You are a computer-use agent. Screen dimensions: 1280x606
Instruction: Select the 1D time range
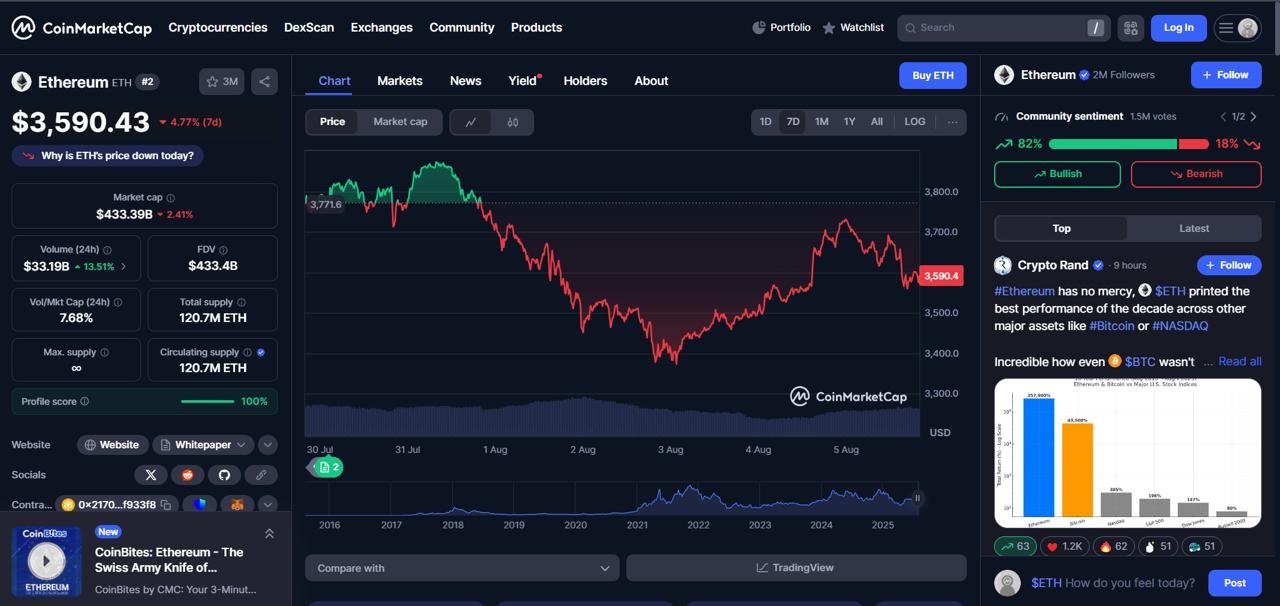click(x=765, y=122)
